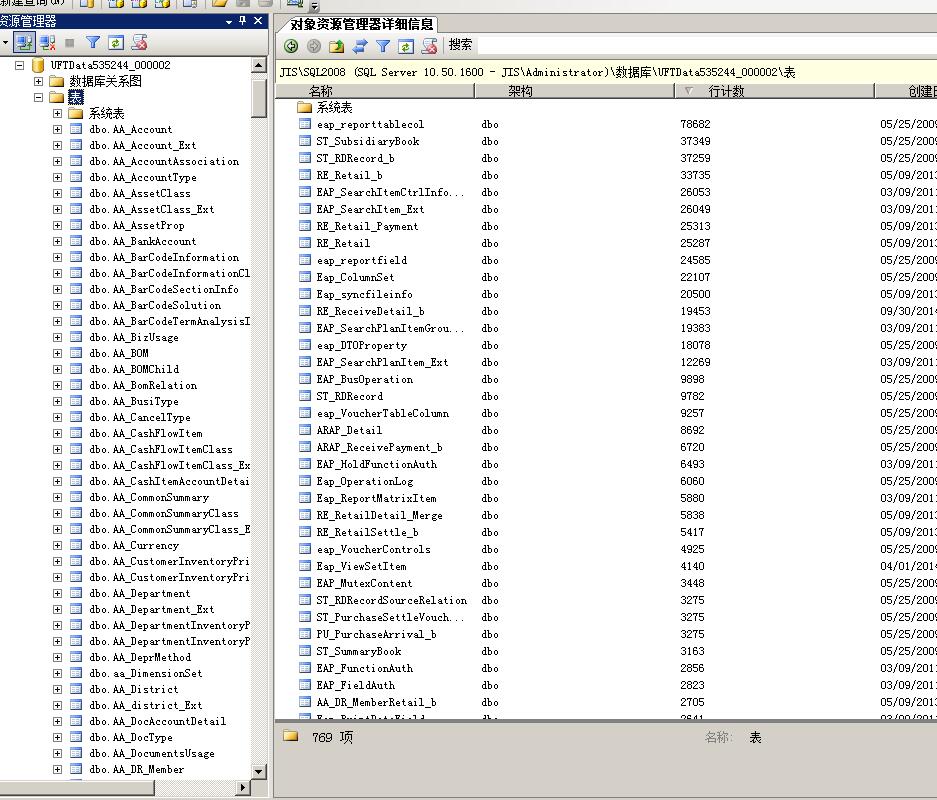Expand the 数据库关系图 node
The width and height of the screenshot is (937, 800).
pyautogui.click(x=38, y=81)
